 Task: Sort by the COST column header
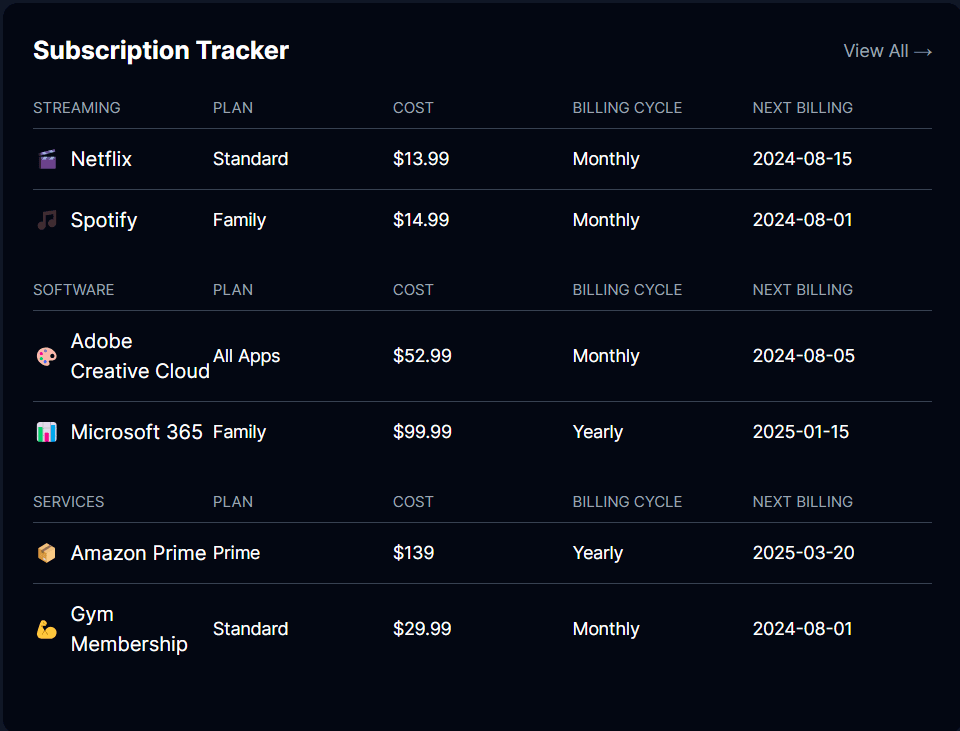pyautogui.click(x=413, y=108)
